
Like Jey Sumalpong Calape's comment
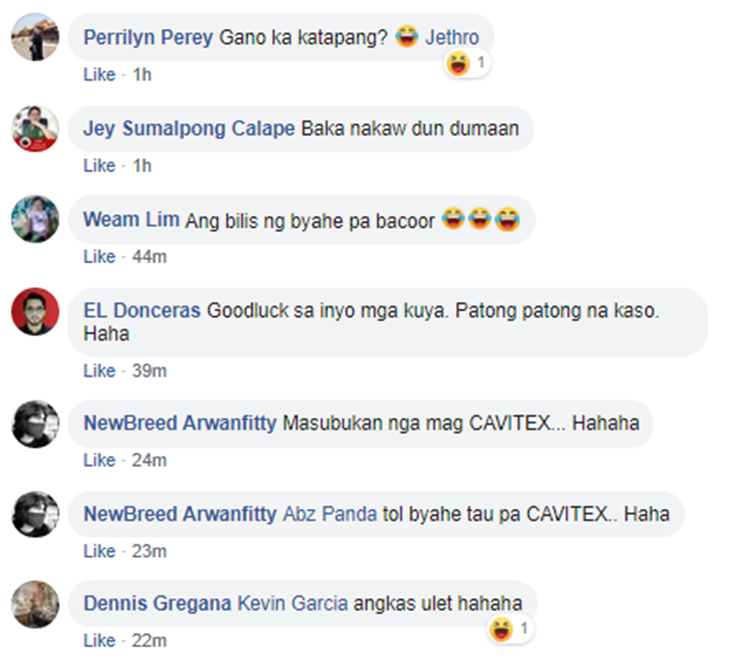(99, 166)
